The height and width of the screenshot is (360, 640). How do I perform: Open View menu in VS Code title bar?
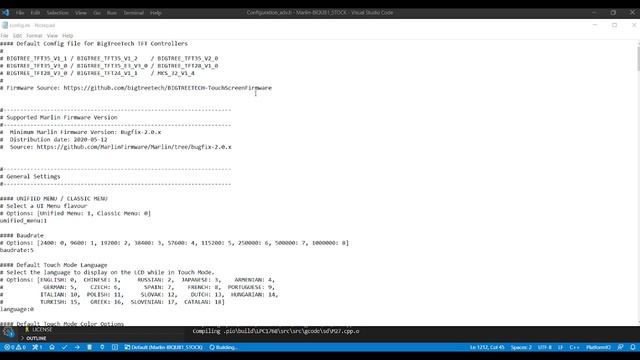80,13
